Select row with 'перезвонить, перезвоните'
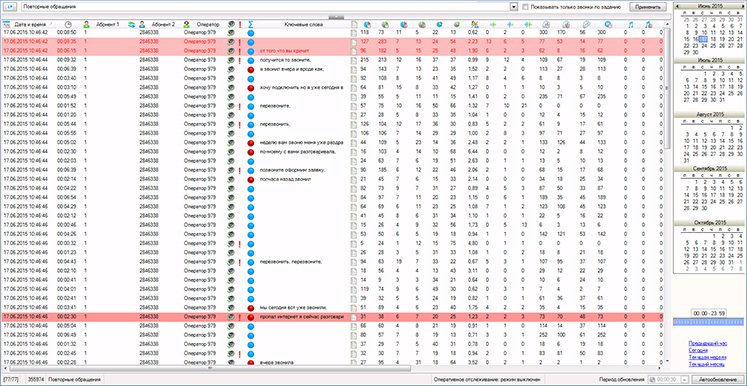The width and height of the screenshot is (747, 386). click(333, 262)
